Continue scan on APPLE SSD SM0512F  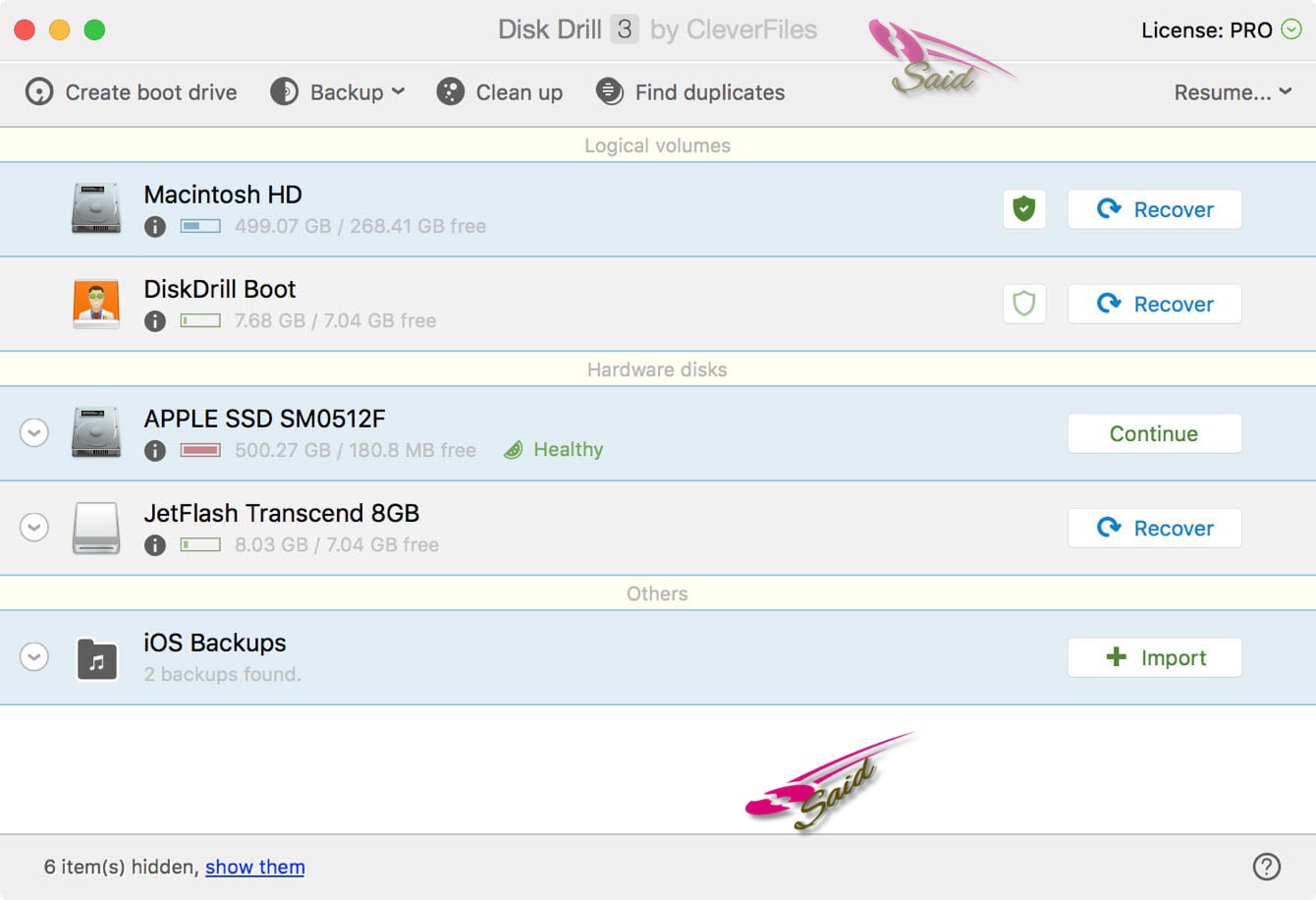click(1154, 433)
